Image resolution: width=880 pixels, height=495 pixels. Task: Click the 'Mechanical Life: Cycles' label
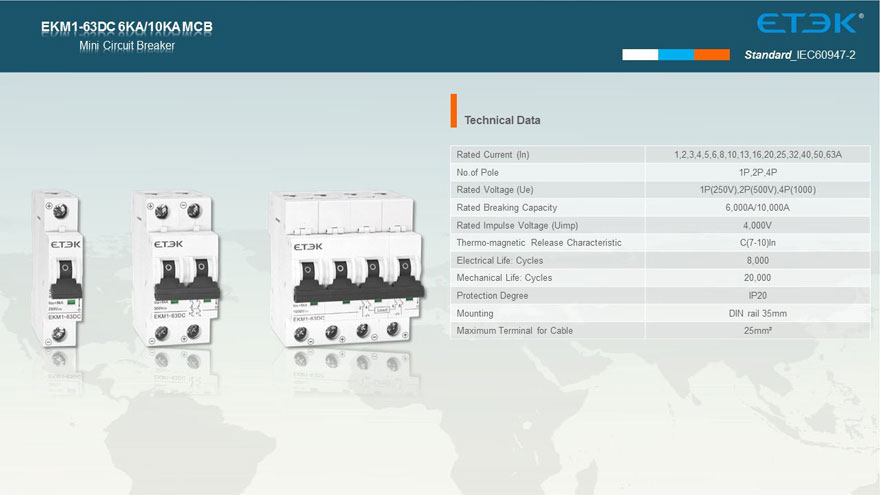[504, 278]
